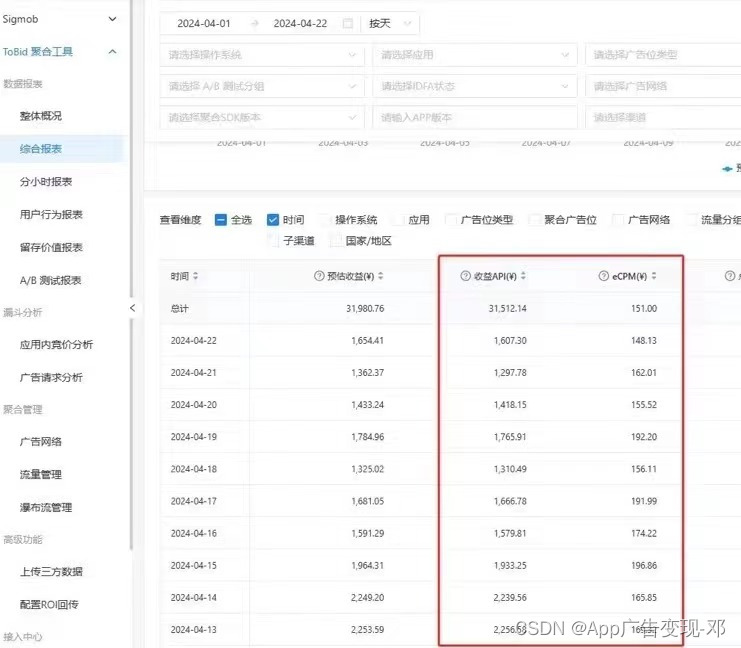This screenshot has height=648, width=741.
Task: Click help icon next to 收益API(¥)
Action: click(465, 276)
